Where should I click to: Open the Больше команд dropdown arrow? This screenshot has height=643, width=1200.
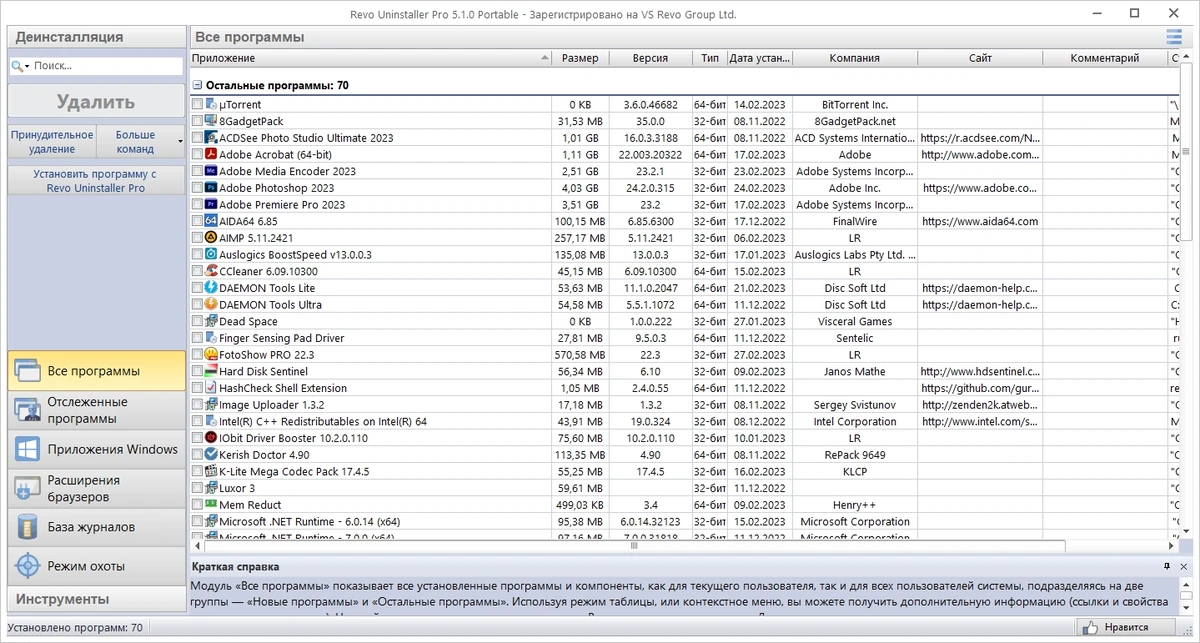point(181,142)
